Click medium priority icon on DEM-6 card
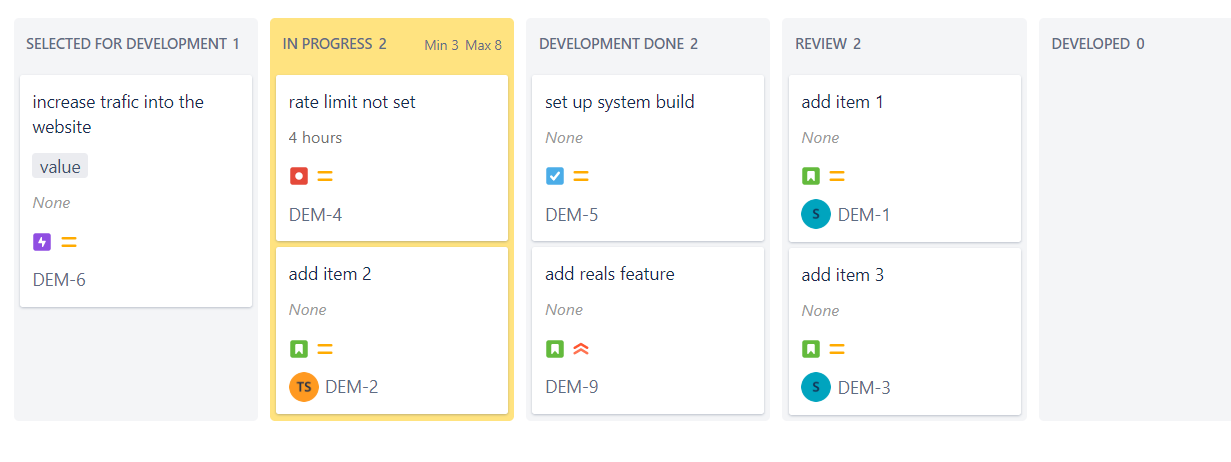Viewport: 1231px width, 462px height. click(69, 242)
